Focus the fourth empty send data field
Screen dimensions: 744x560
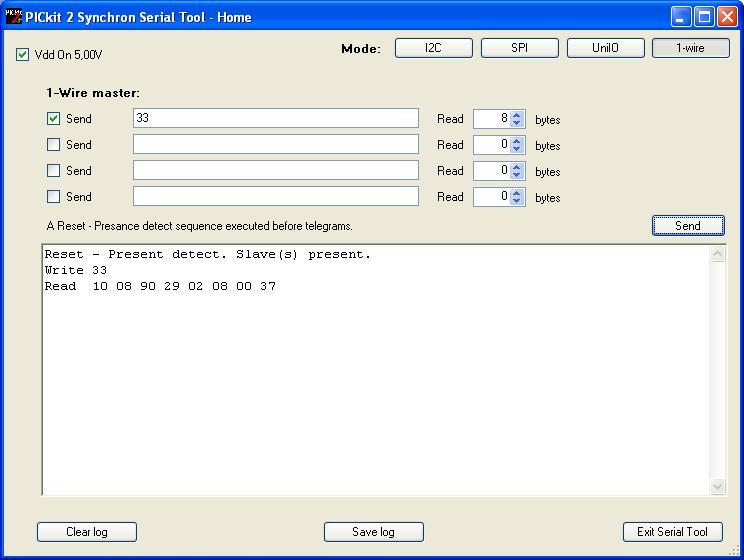coord(276,196)
